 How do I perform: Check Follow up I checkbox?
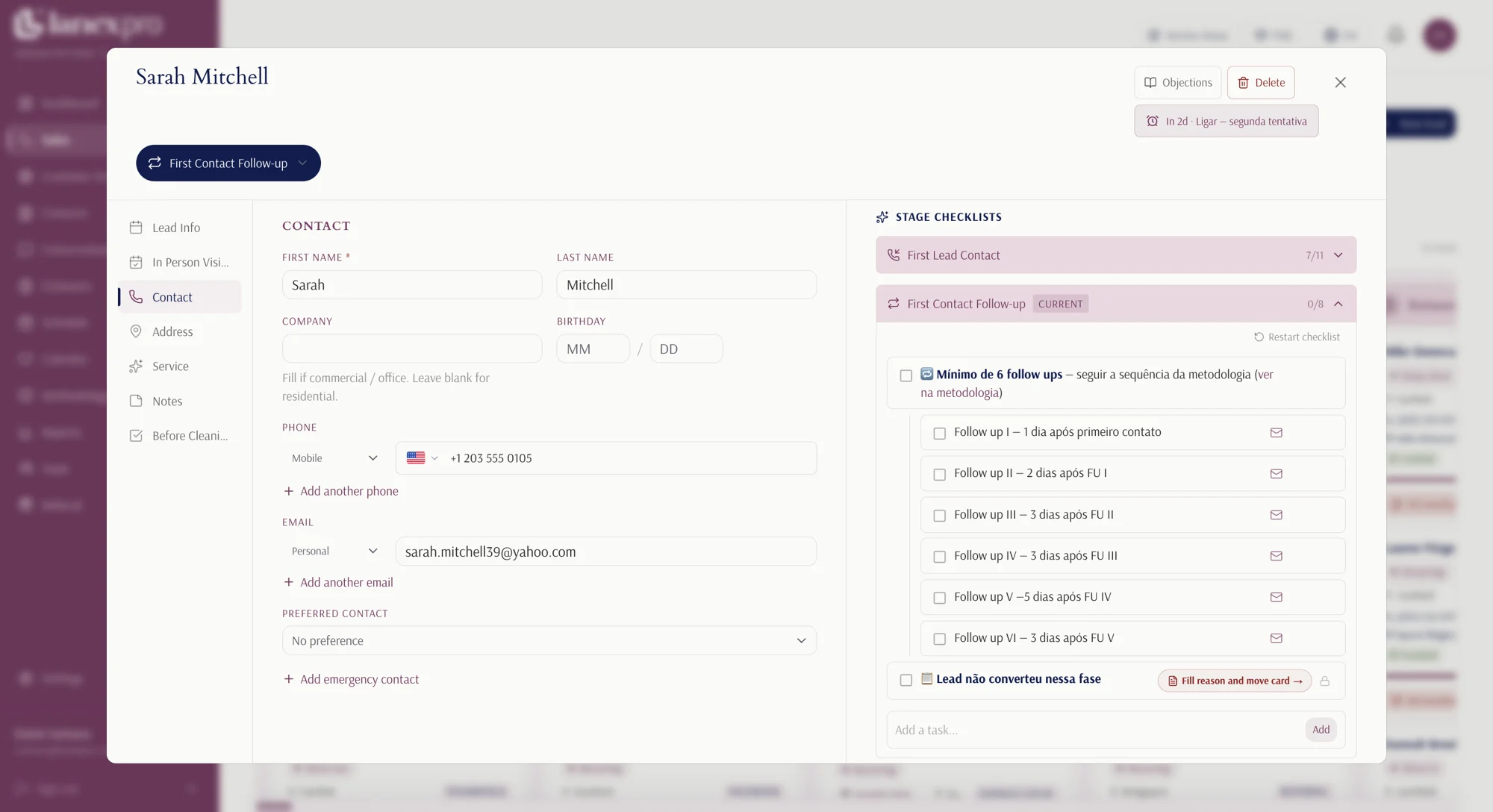(939, 433)
